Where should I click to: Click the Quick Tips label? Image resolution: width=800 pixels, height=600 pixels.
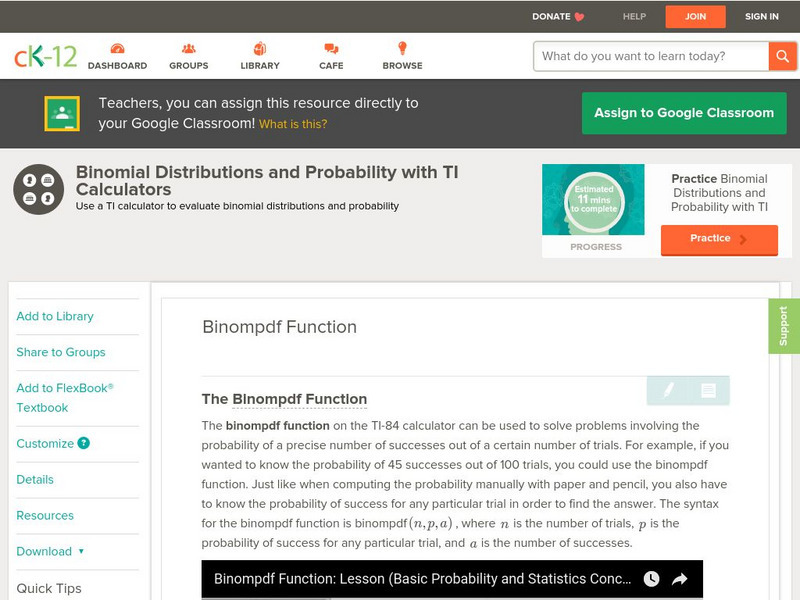click(x=49, y=588)
